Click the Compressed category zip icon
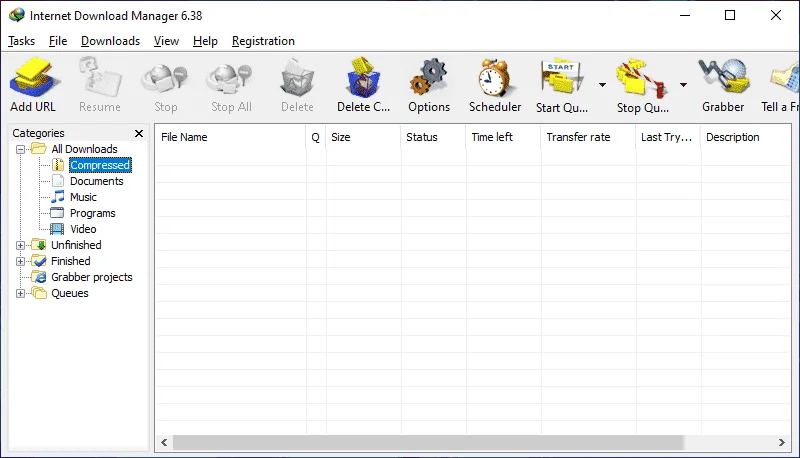 click(x=58, y=165)
